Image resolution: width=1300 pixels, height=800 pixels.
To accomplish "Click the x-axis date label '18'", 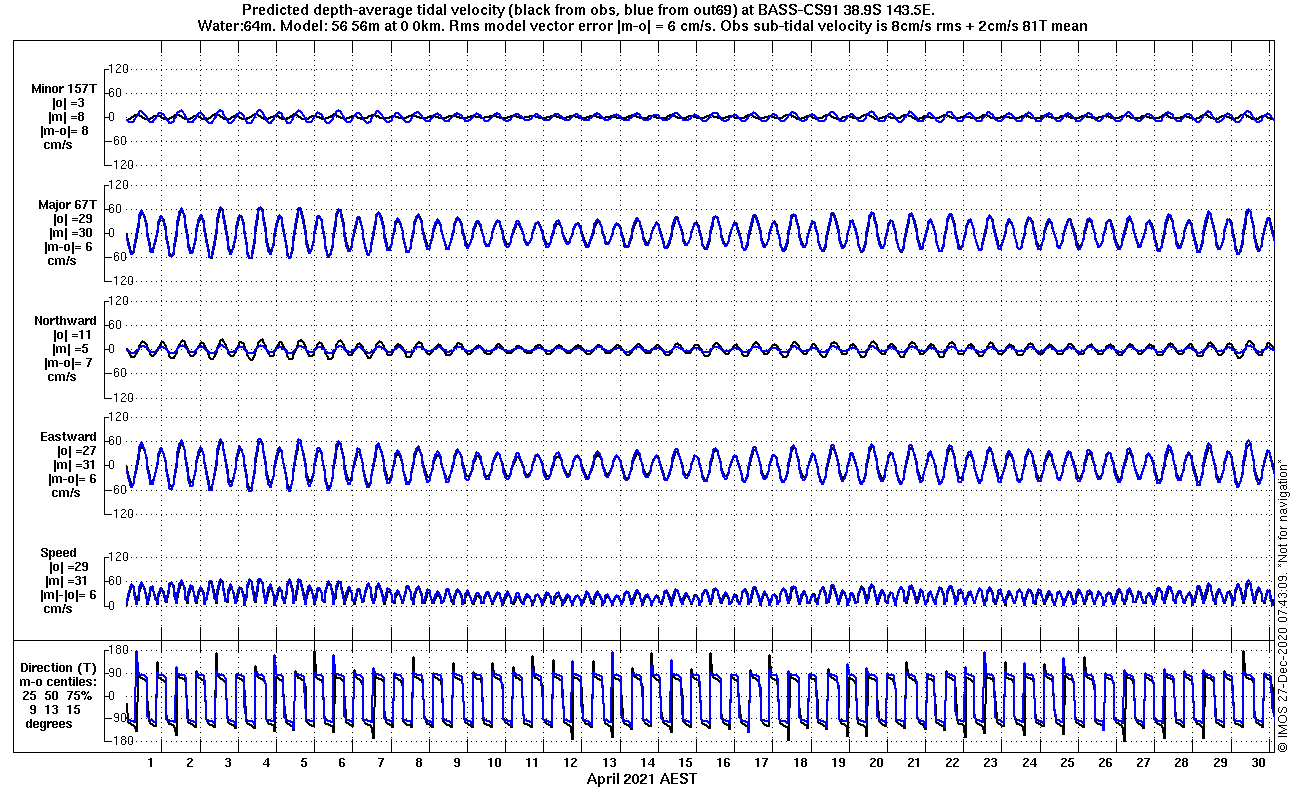I will pos(800,763).
